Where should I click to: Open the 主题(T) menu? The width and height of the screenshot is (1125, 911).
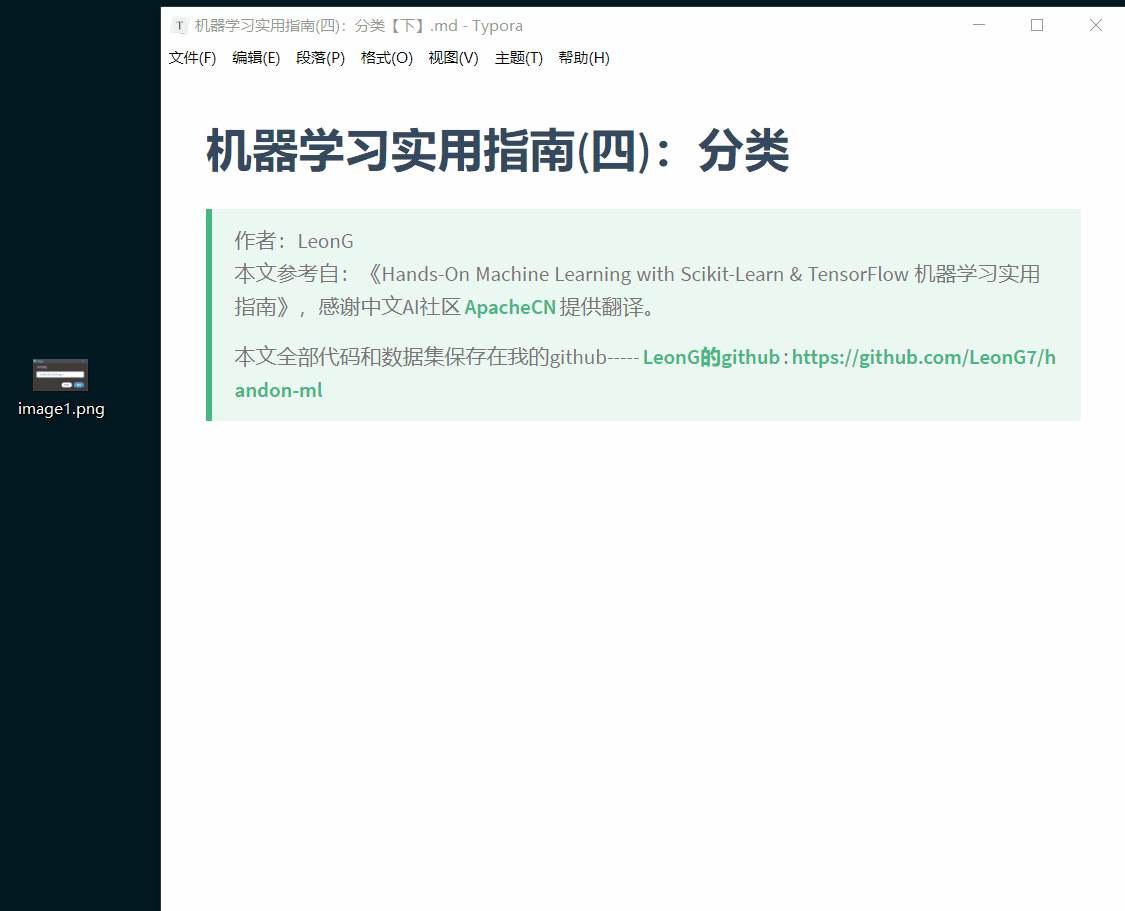(518, 58)
